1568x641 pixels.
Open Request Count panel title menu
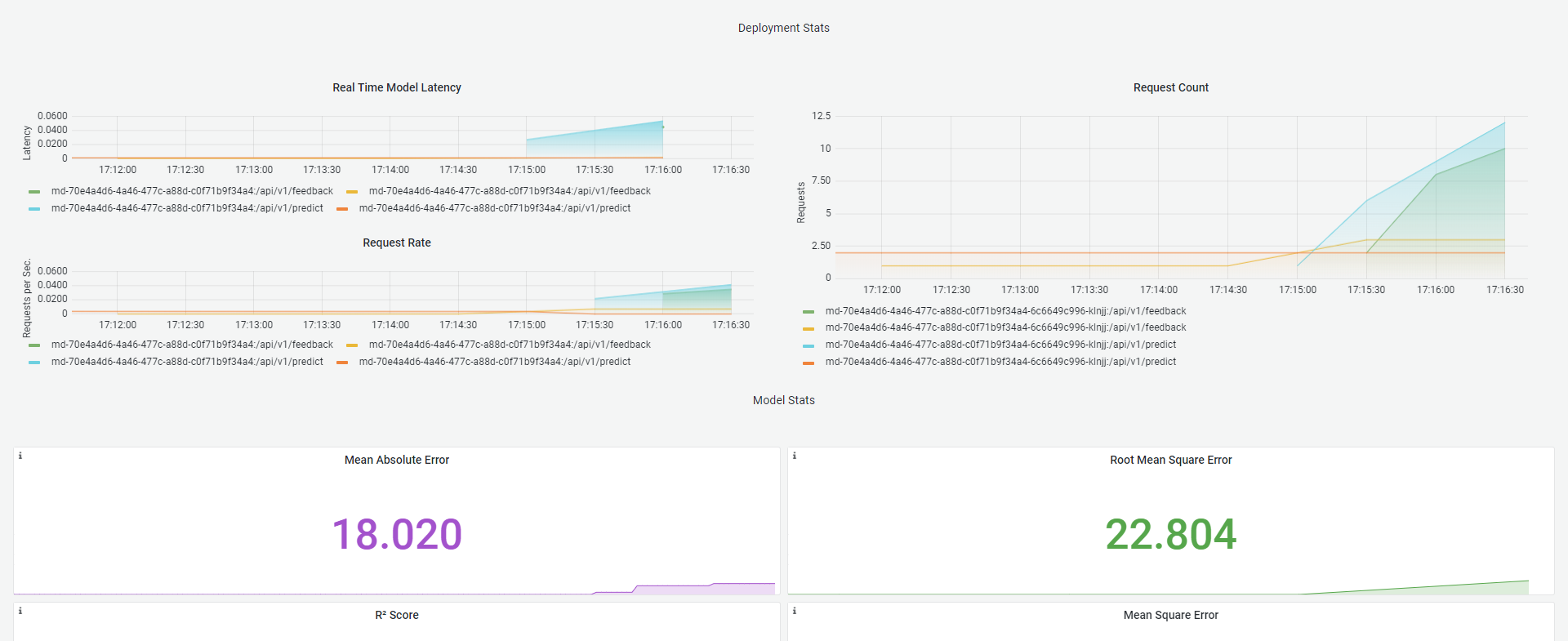(1171, 87)
